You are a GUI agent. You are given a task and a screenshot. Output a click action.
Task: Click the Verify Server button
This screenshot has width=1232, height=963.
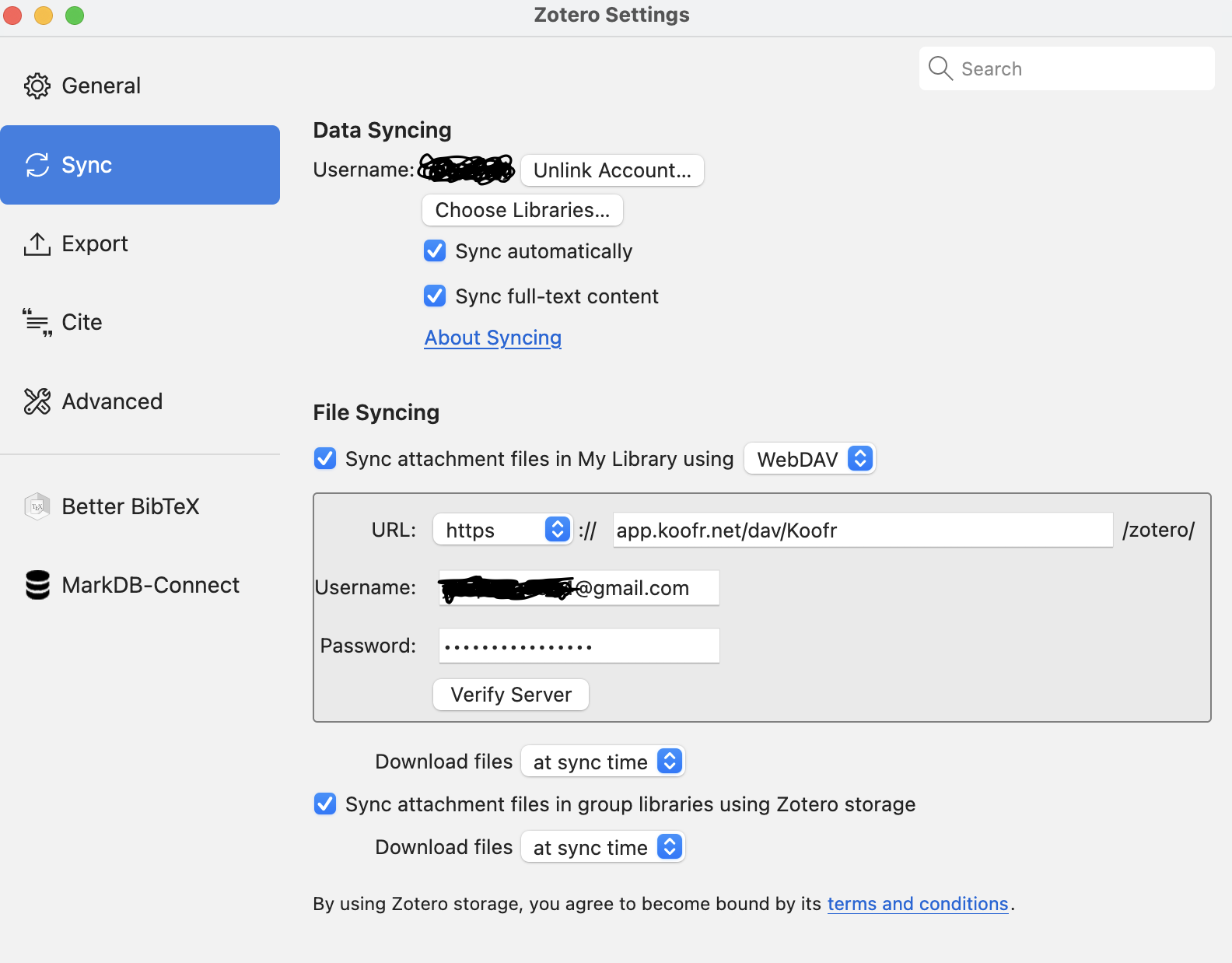(x=511, y=695)
